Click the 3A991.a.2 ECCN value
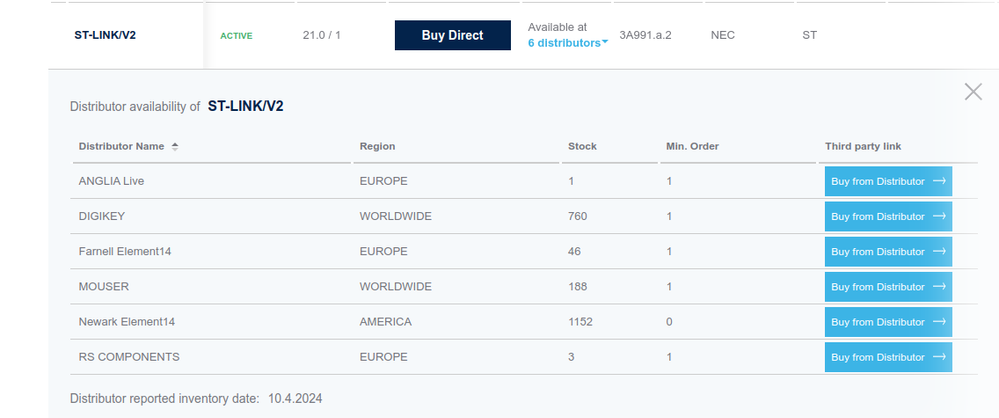Screen dimensions: 999x418 pyautogui.click(x=645, y=35)
